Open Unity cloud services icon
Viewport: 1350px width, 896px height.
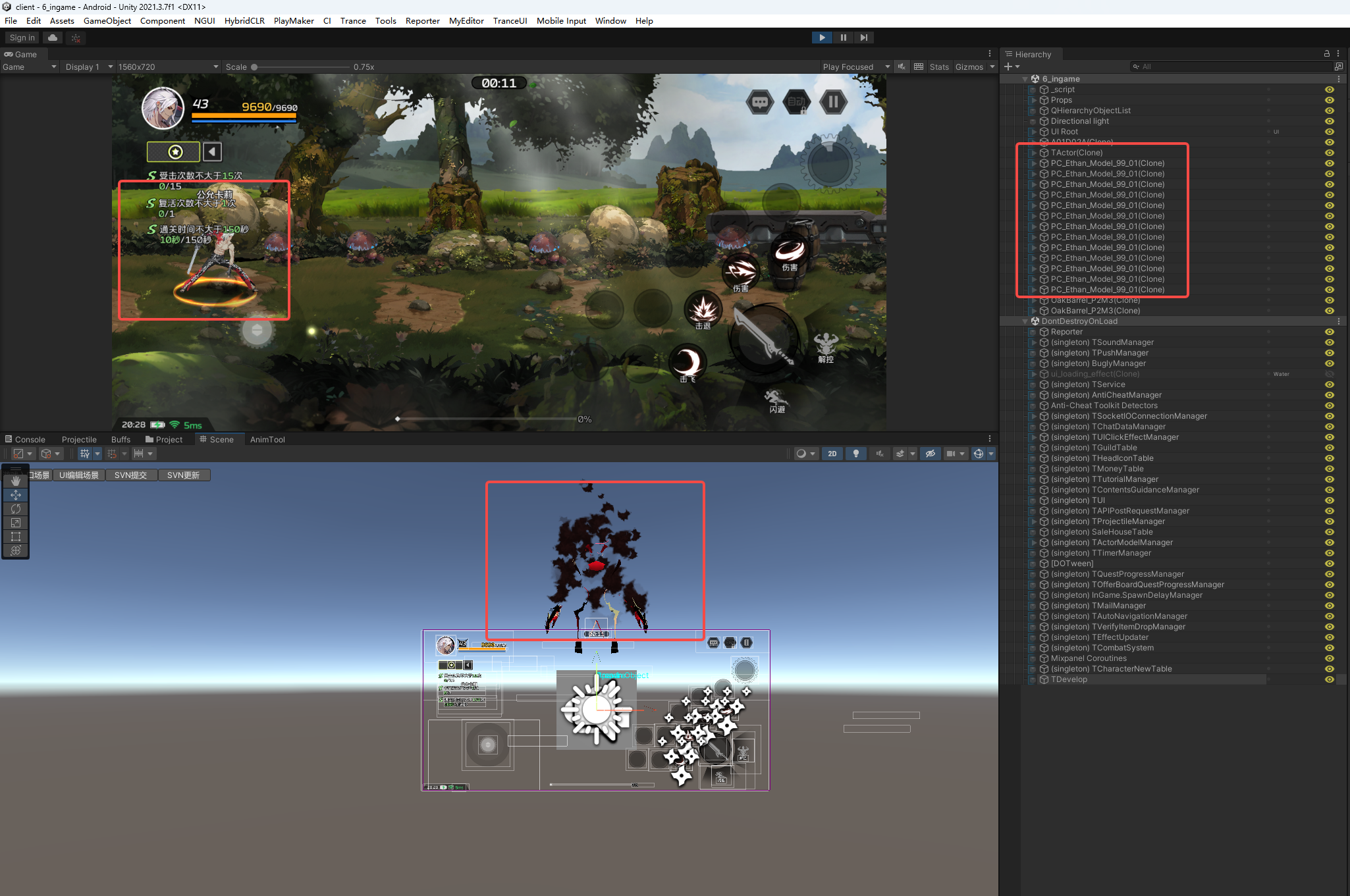tap(53, 38)
